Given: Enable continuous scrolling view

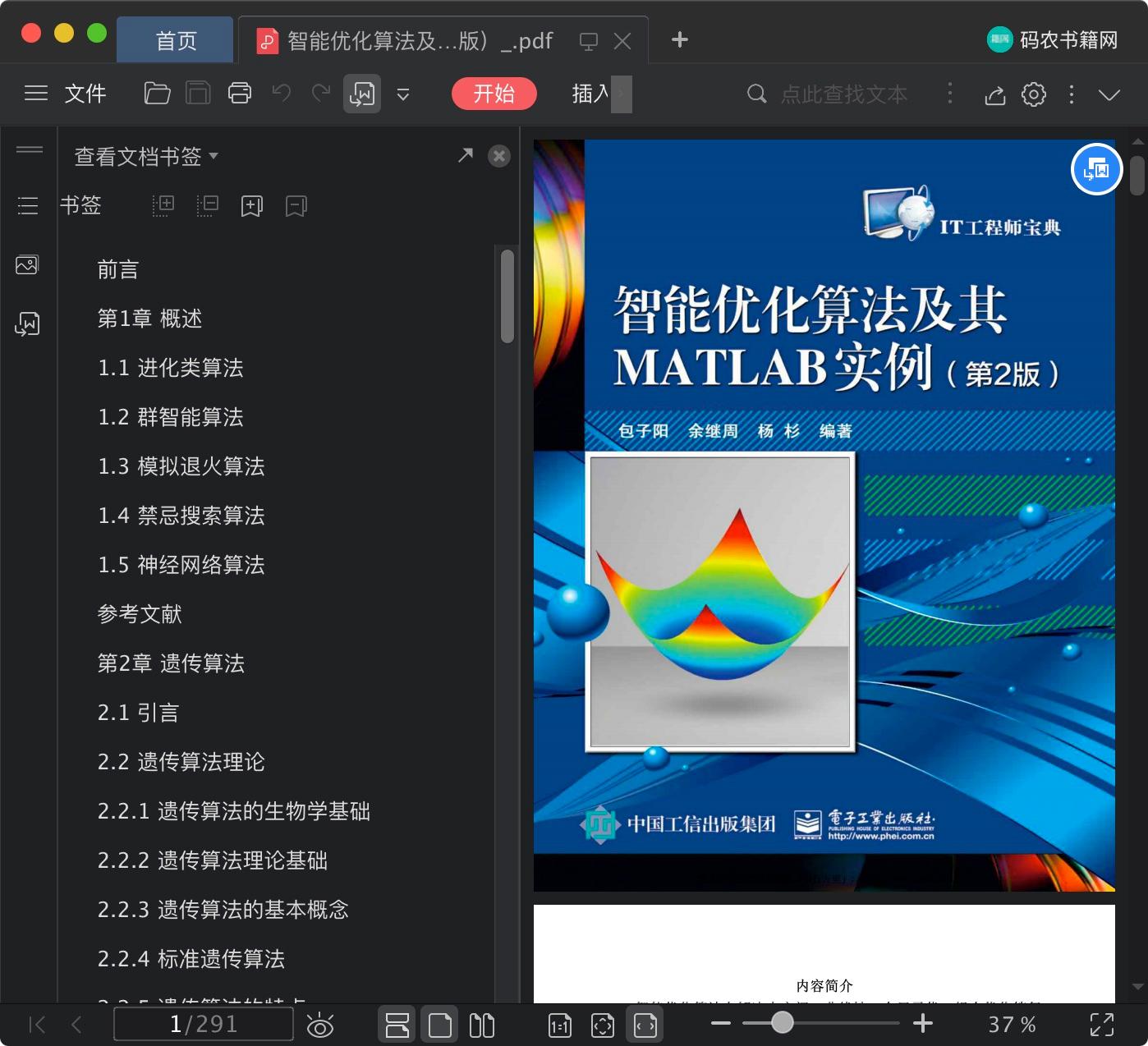Looking at the screenshot, I should [397, 1025].
